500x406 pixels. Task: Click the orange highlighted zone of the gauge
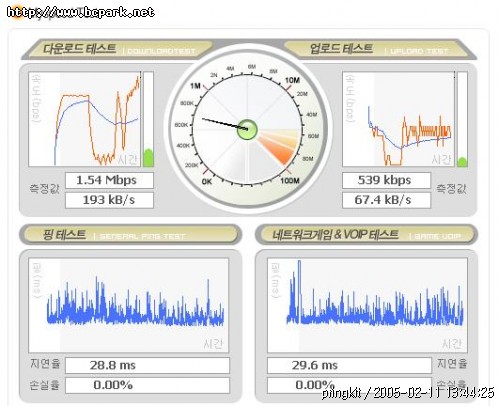(x=278, y=147)
